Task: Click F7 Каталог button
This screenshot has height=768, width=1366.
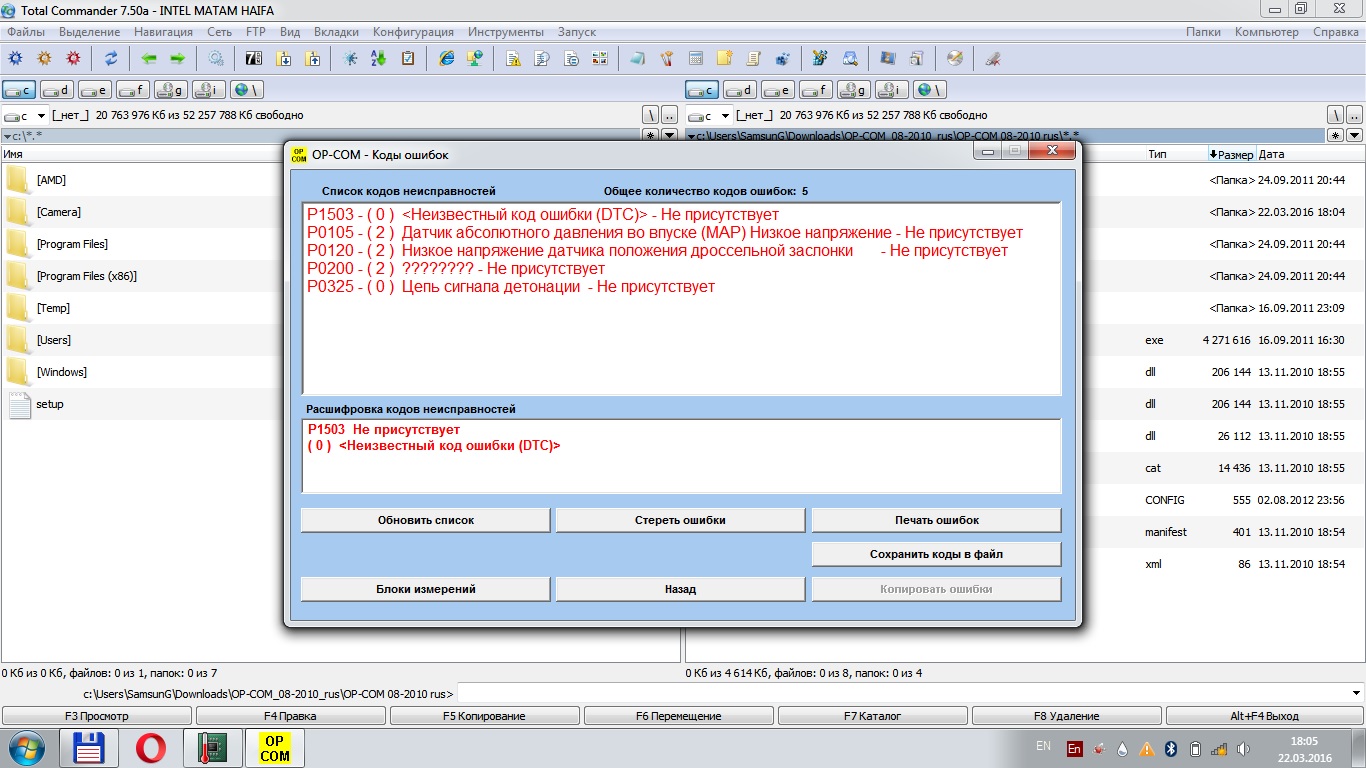Action: (872, 716)
